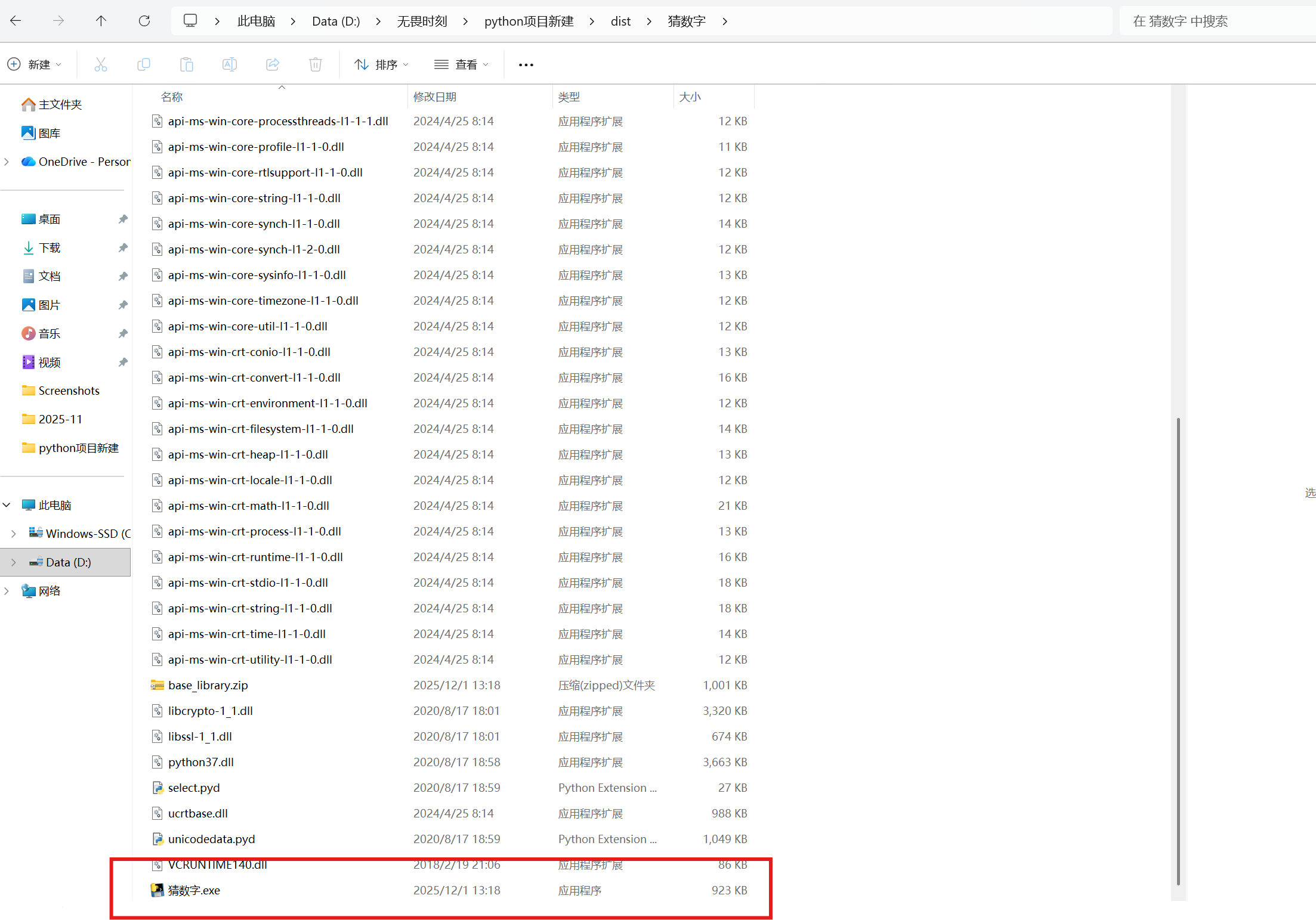Click the Copy icon in toolbar
This screenshot has width=1316, height=920.
point(144,64)
